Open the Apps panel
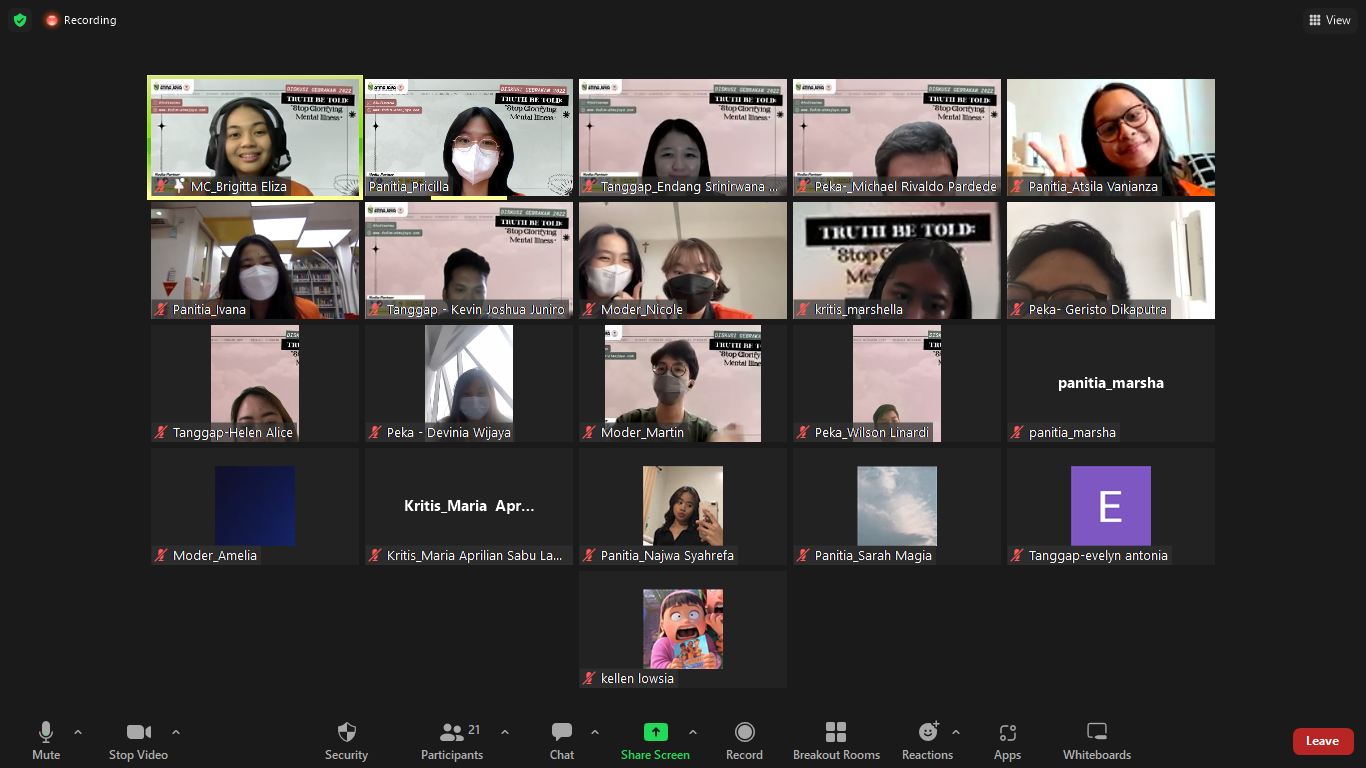This screenshot has height=768, width=1366. click(1007, 740)
